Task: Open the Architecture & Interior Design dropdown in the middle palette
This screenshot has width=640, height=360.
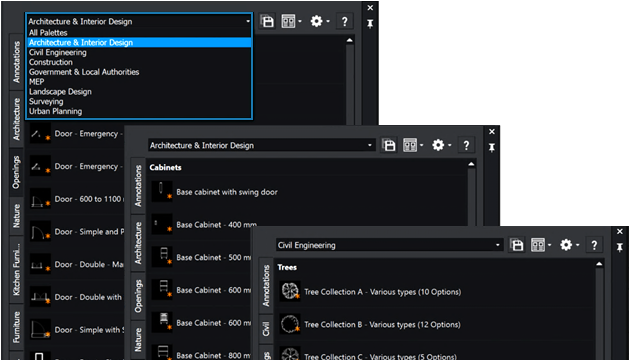Action: click(261, 145)
